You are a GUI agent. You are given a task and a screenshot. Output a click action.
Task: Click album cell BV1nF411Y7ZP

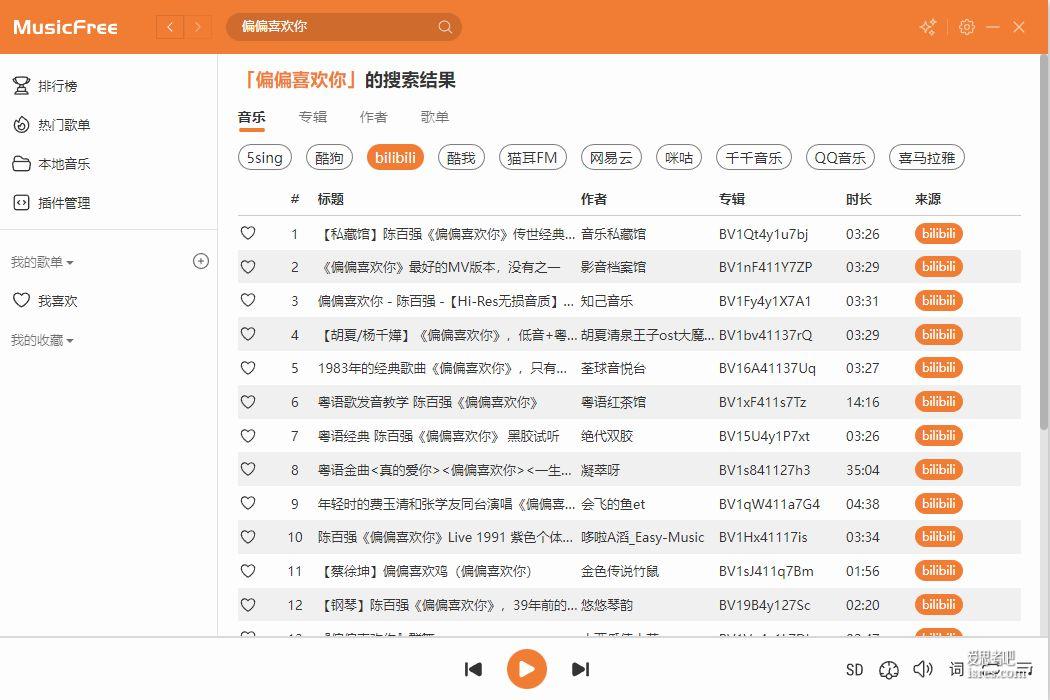pyautogui.click(x=765, y=267)
